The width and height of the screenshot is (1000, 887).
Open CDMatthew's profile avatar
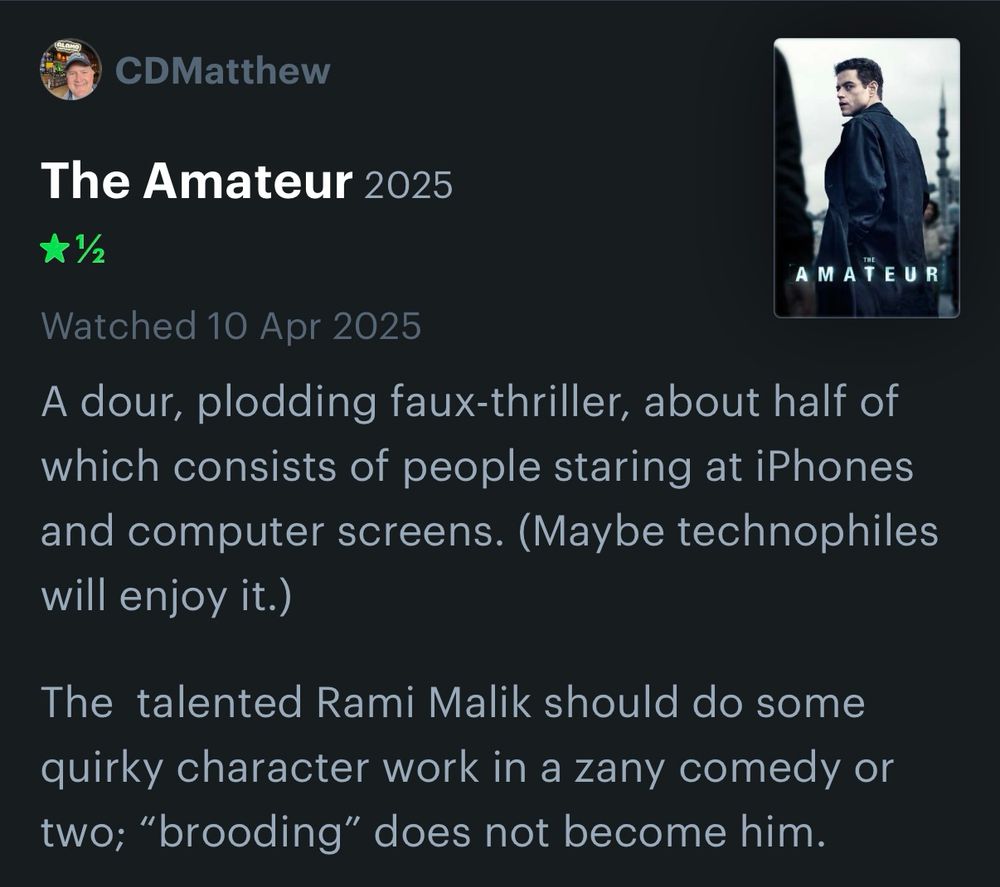point(70,70)
